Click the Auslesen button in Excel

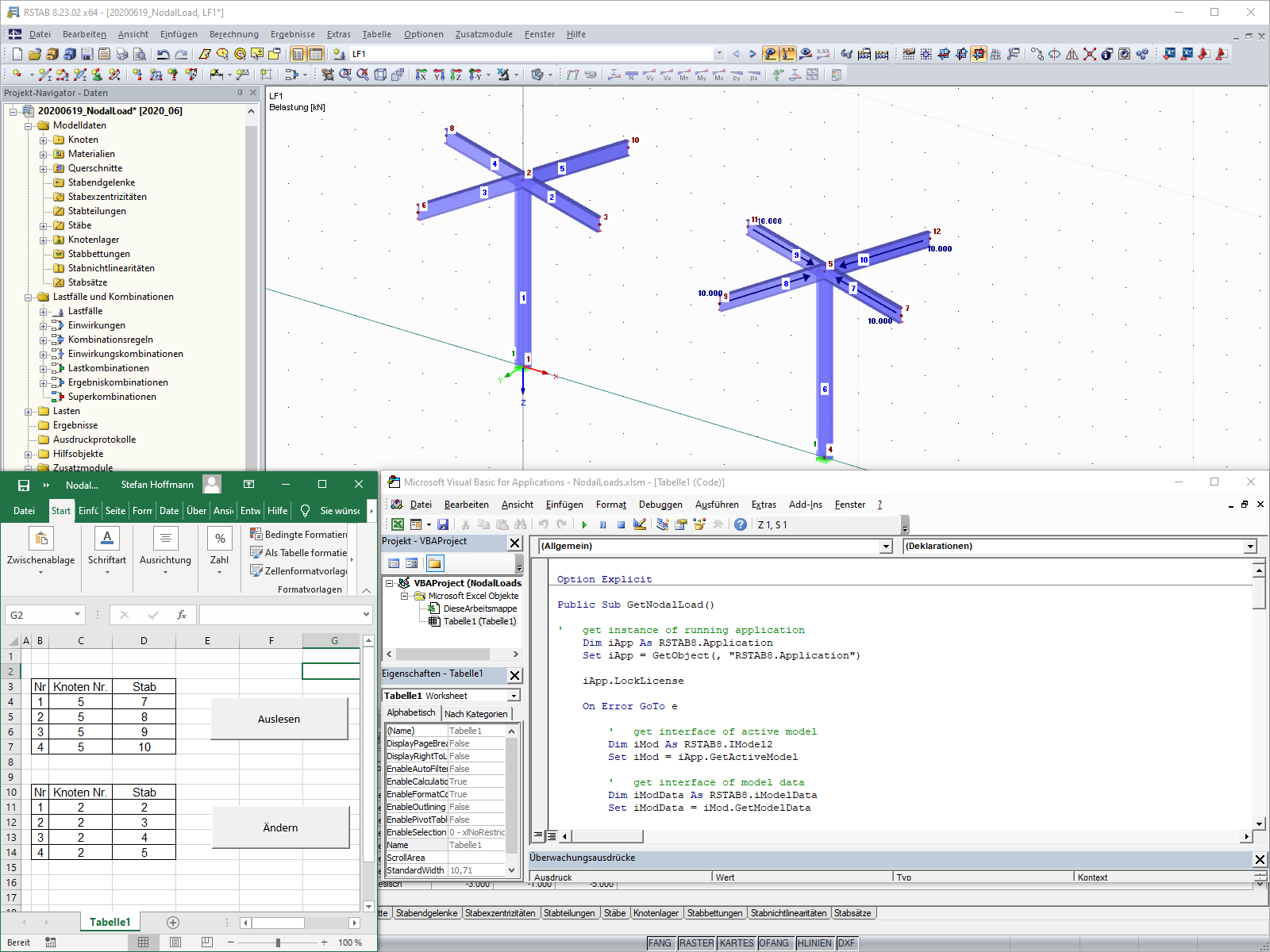tap(279, 719)
